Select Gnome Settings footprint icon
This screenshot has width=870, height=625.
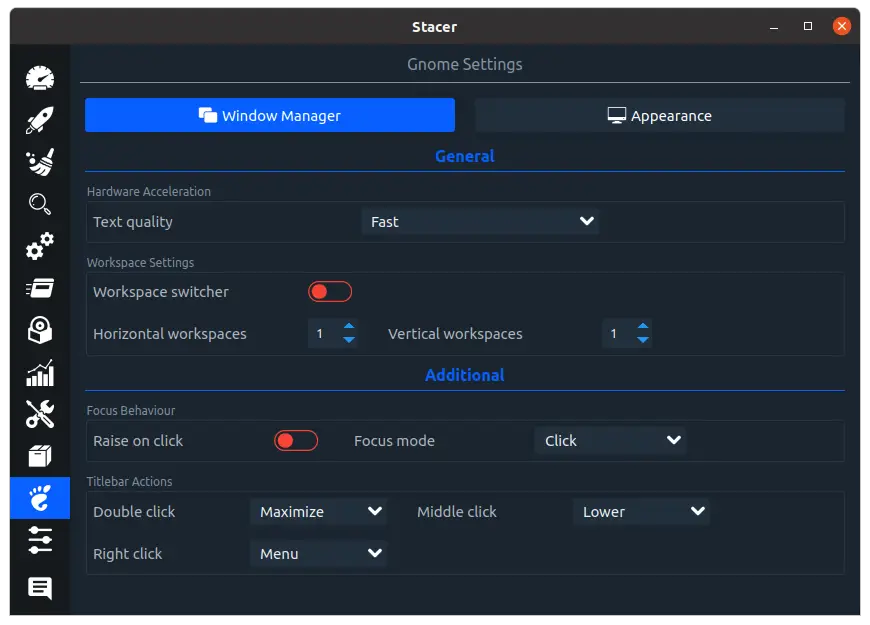(x=40, y=498)
